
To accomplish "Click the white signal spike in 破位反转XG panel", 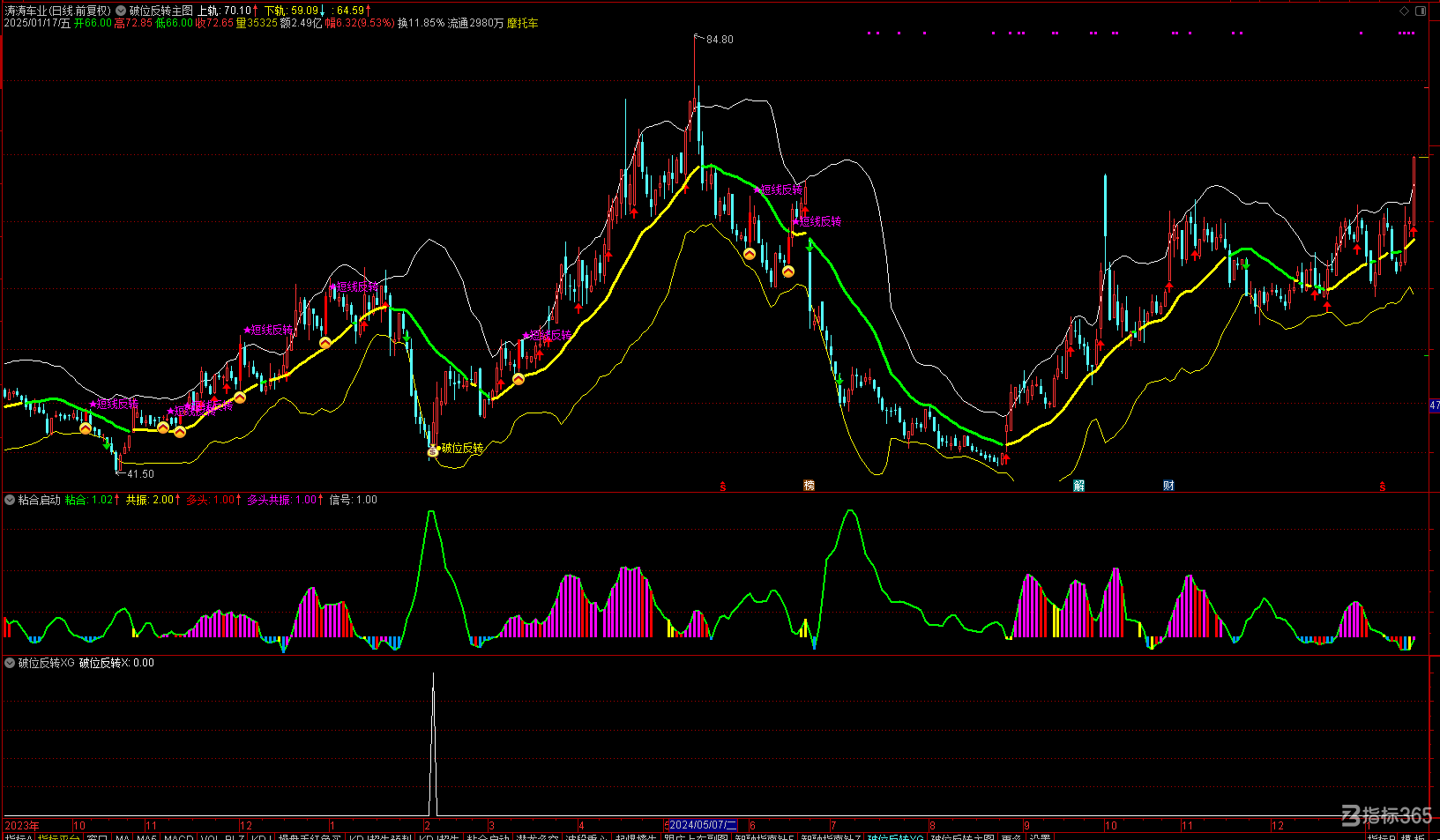I will tap(433, 745).
